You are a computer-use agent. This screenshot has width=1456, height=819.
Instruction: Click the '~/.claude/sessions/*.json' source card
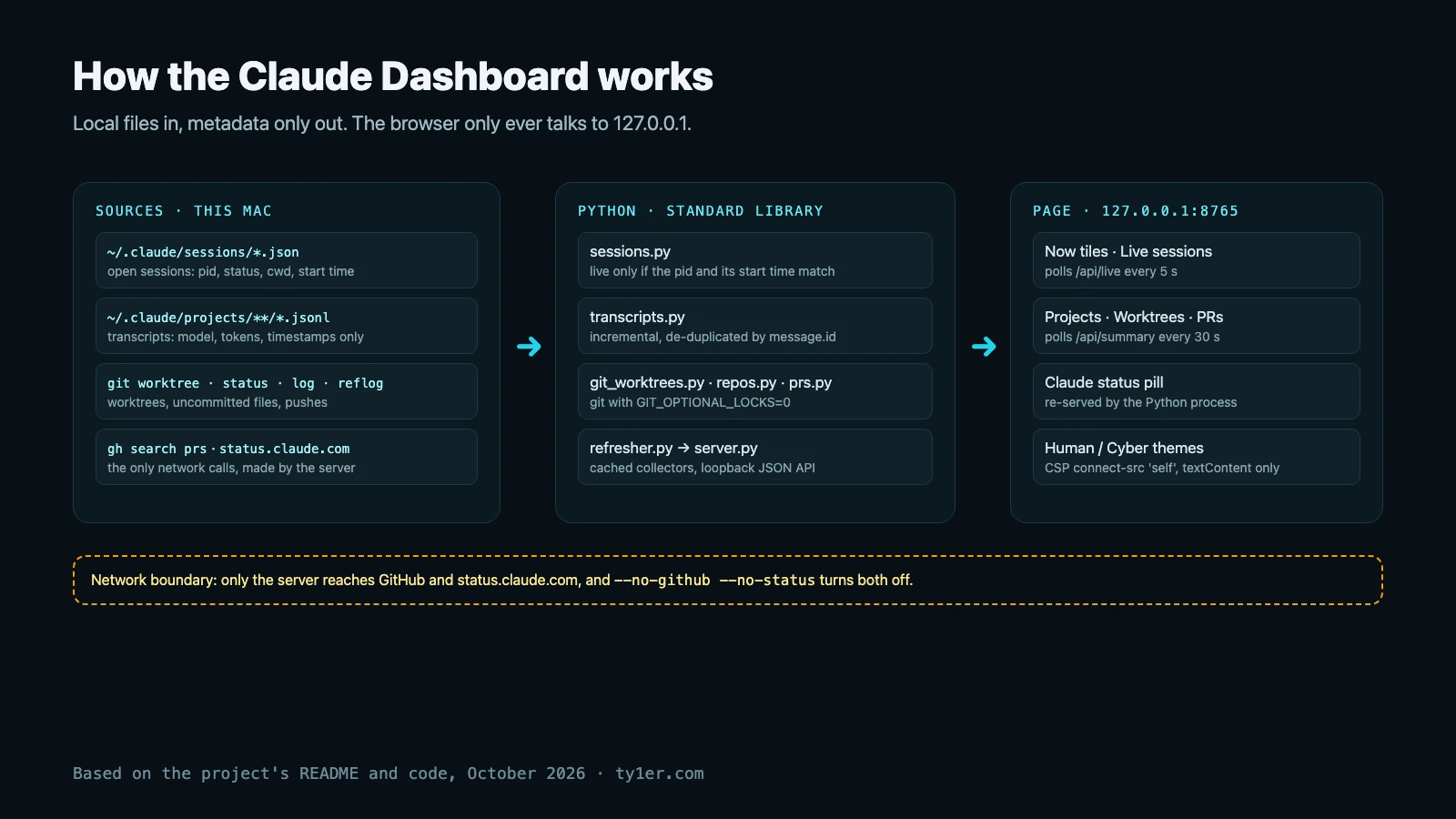tap(287, 260)
